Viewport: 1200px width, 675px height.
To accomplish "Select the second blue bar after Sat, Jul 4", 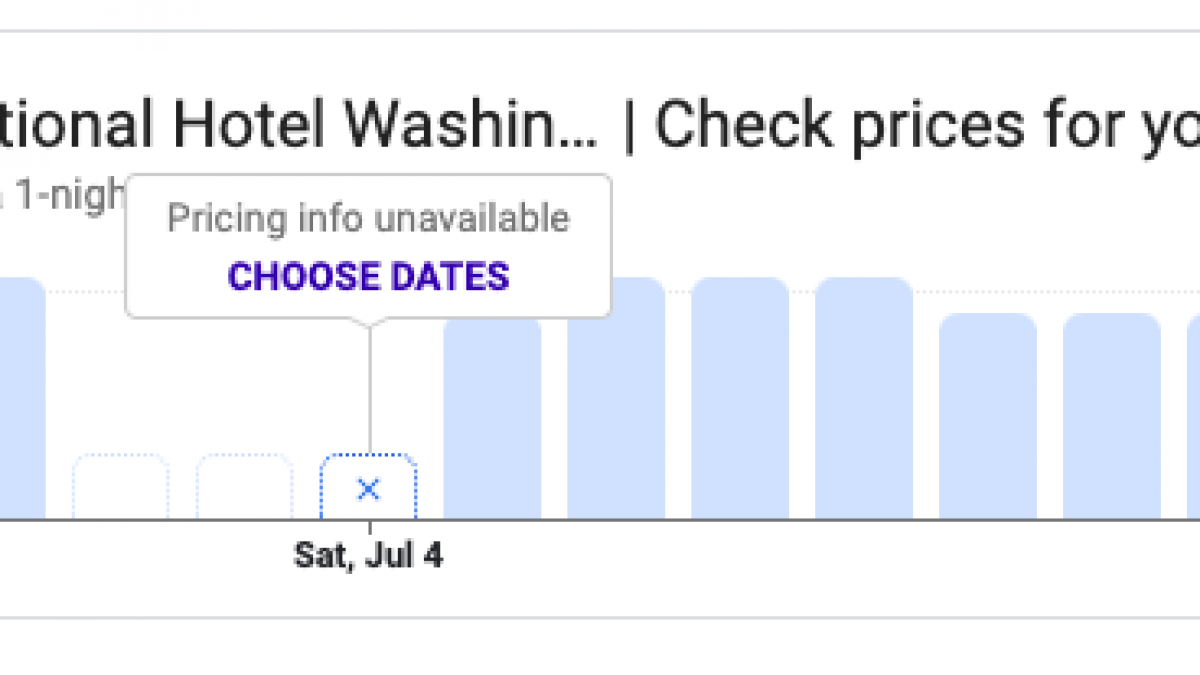I will point(616,400).
